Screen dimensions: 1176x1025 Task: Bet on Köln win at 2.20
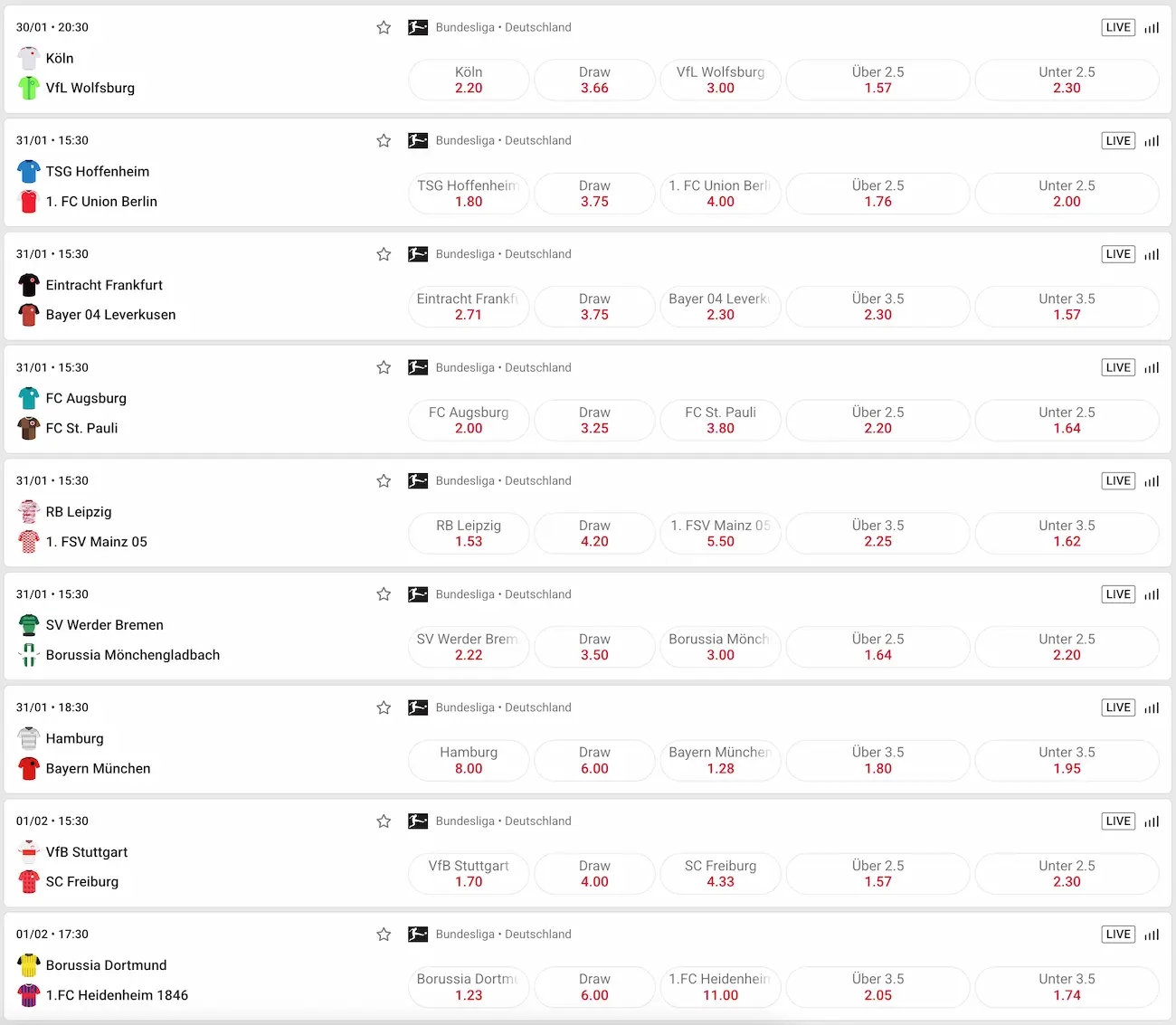click(469, 81)
